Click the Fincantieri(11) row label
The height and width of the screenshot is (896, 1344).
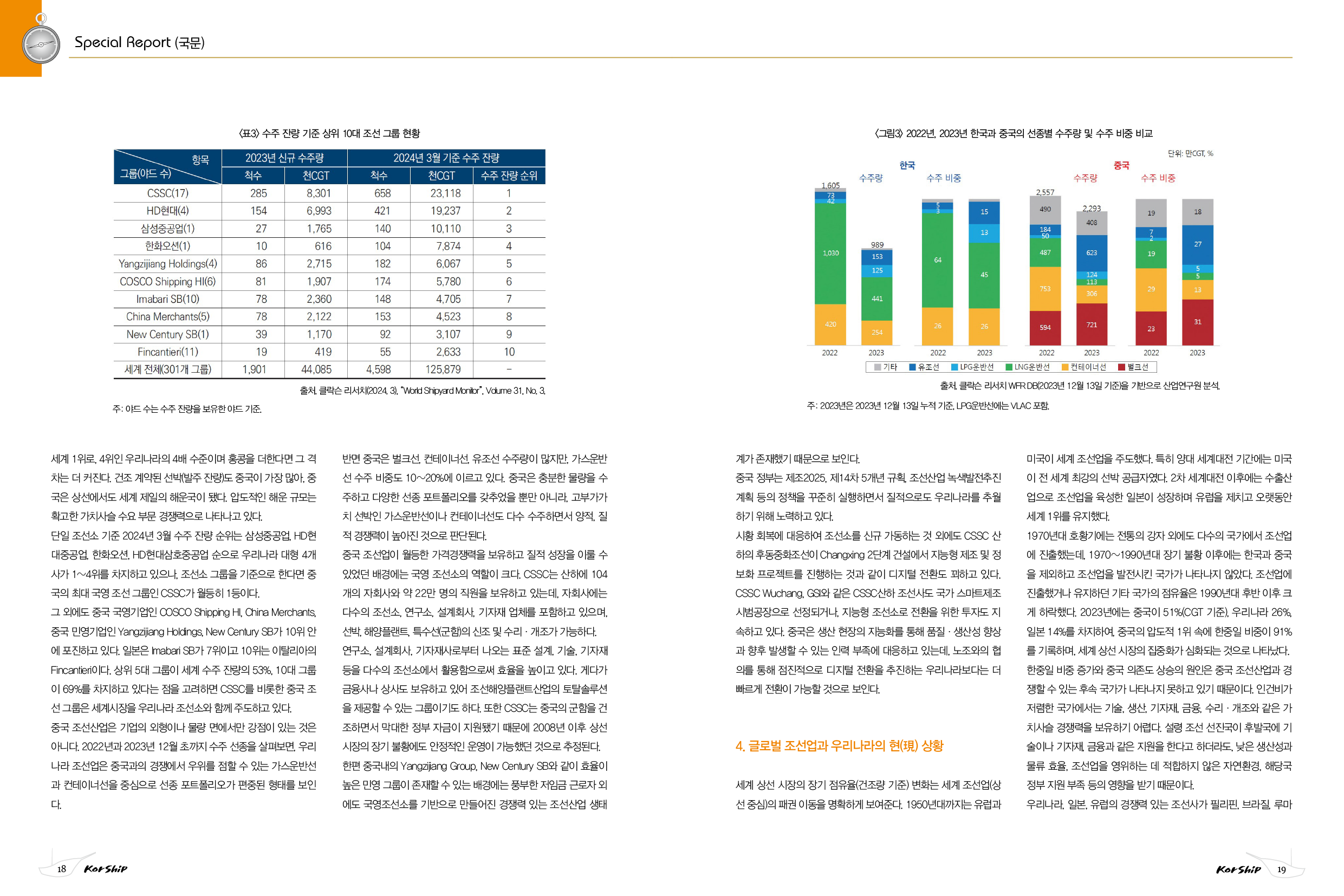167,352
